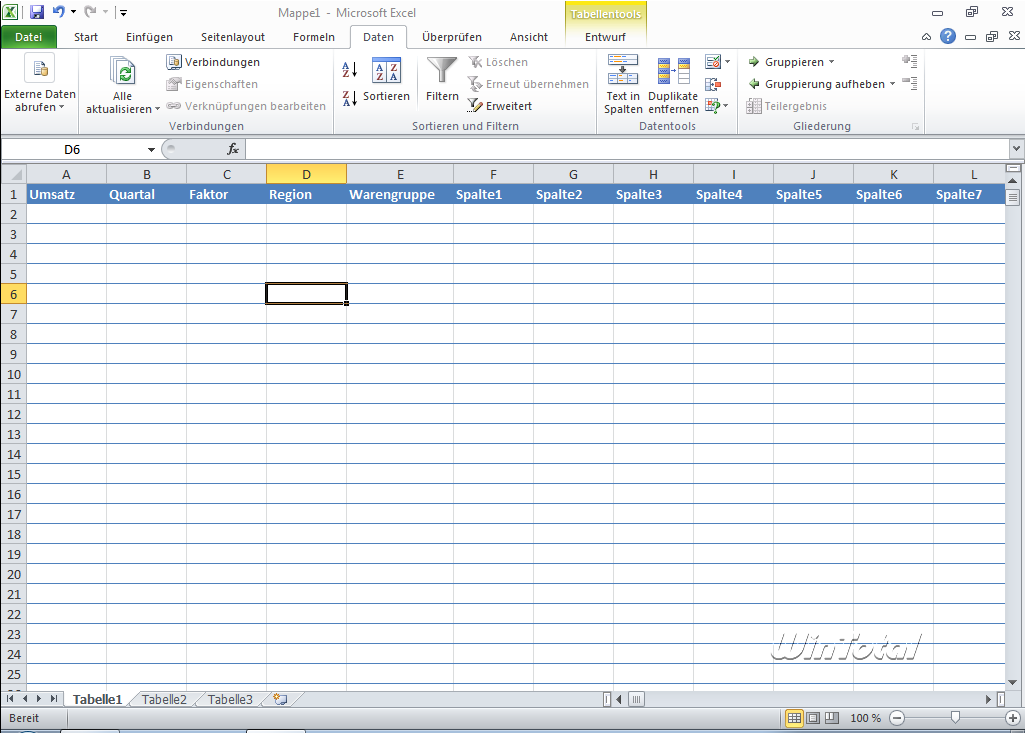This screenshot has width=1025, height=733.
Task: Open customize quick access toolbar dropdown
Action: [x=123, y=12]
